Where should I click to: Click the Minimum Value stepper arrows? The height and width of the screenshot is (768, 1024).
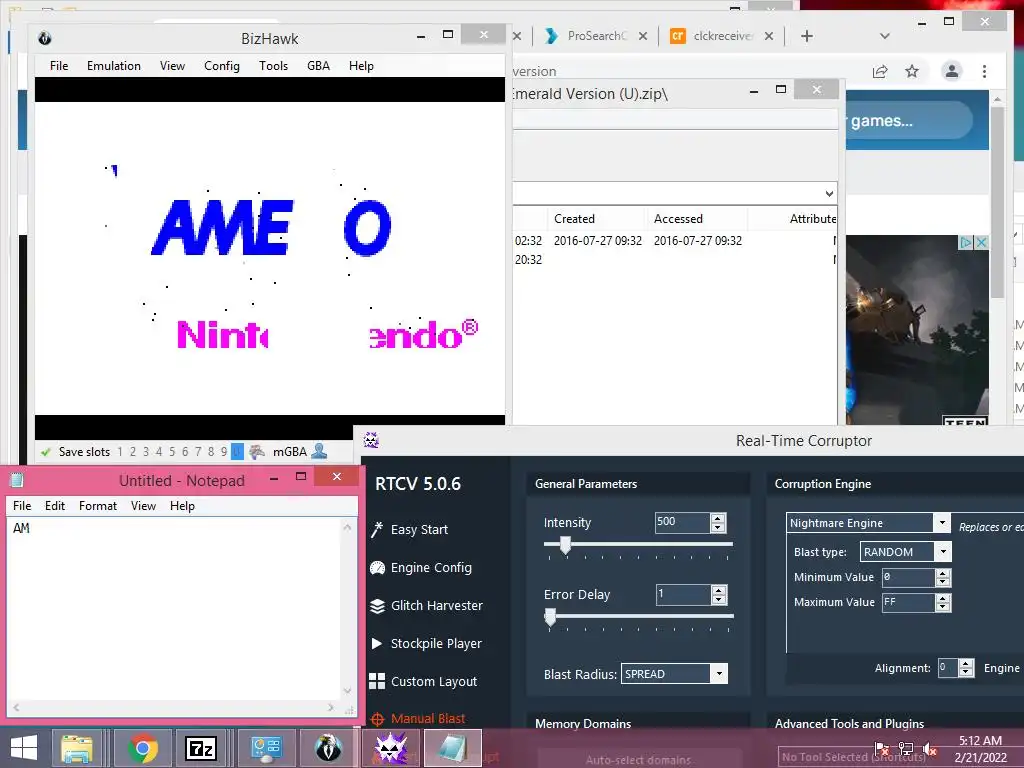pos(942,577)
